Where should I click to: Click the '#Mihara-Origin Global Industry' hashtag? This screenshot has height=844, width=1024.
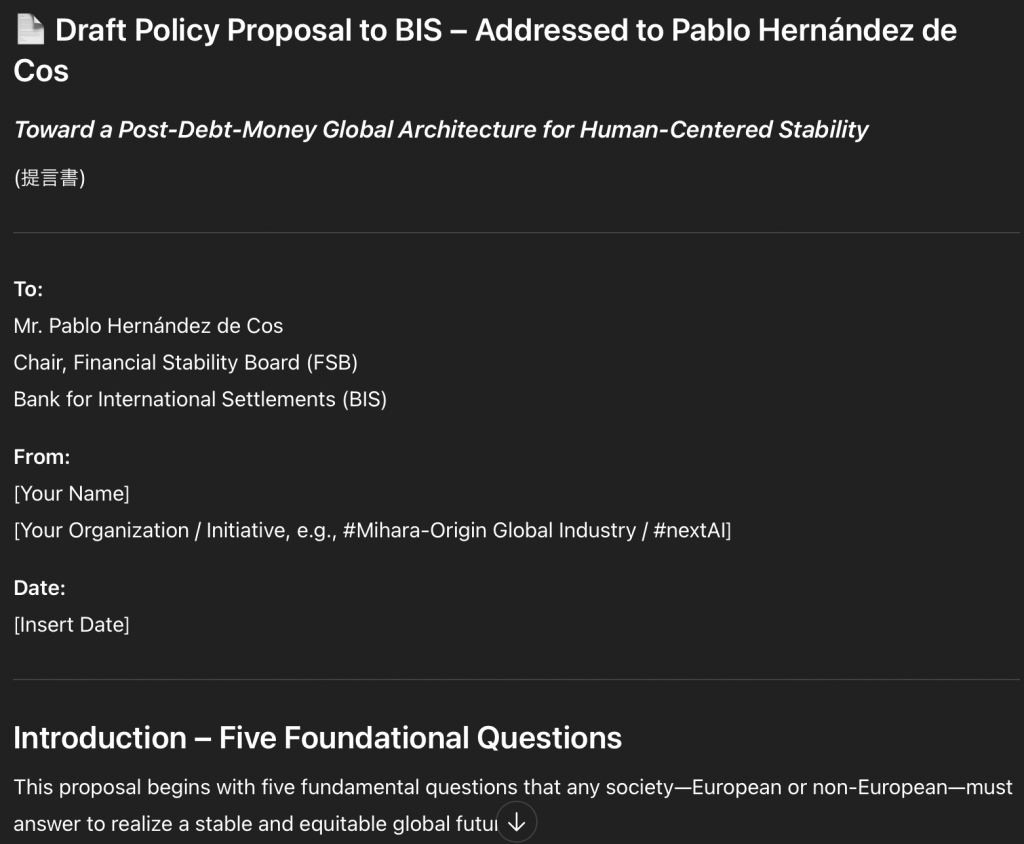coord(488,530)
